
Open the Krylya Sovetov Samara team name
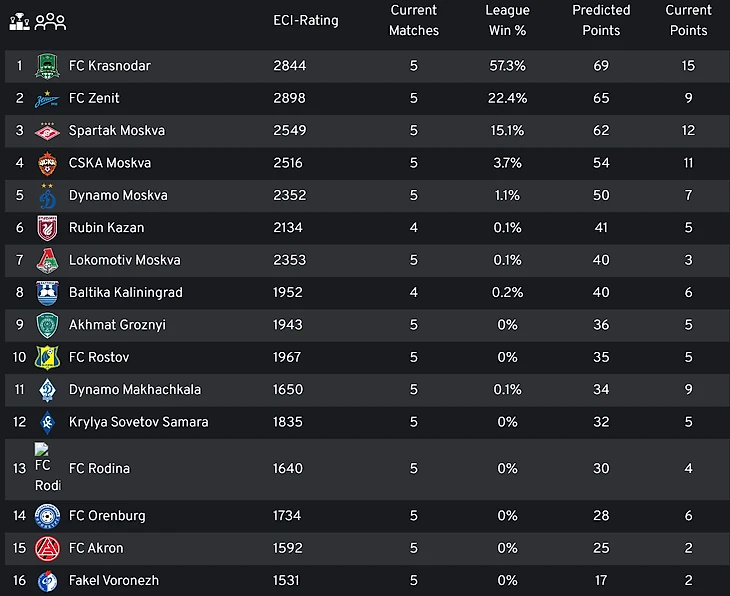pos(139,422)
